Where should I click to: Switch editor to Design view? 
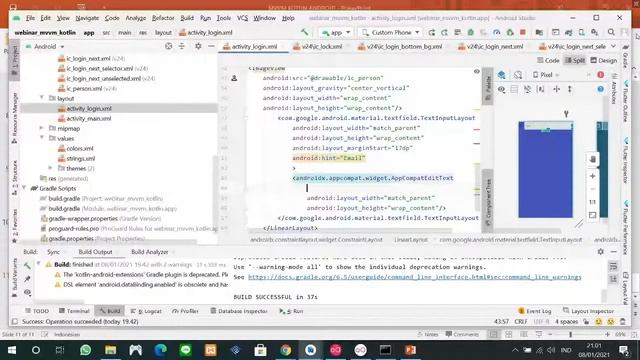click(604, 60)
